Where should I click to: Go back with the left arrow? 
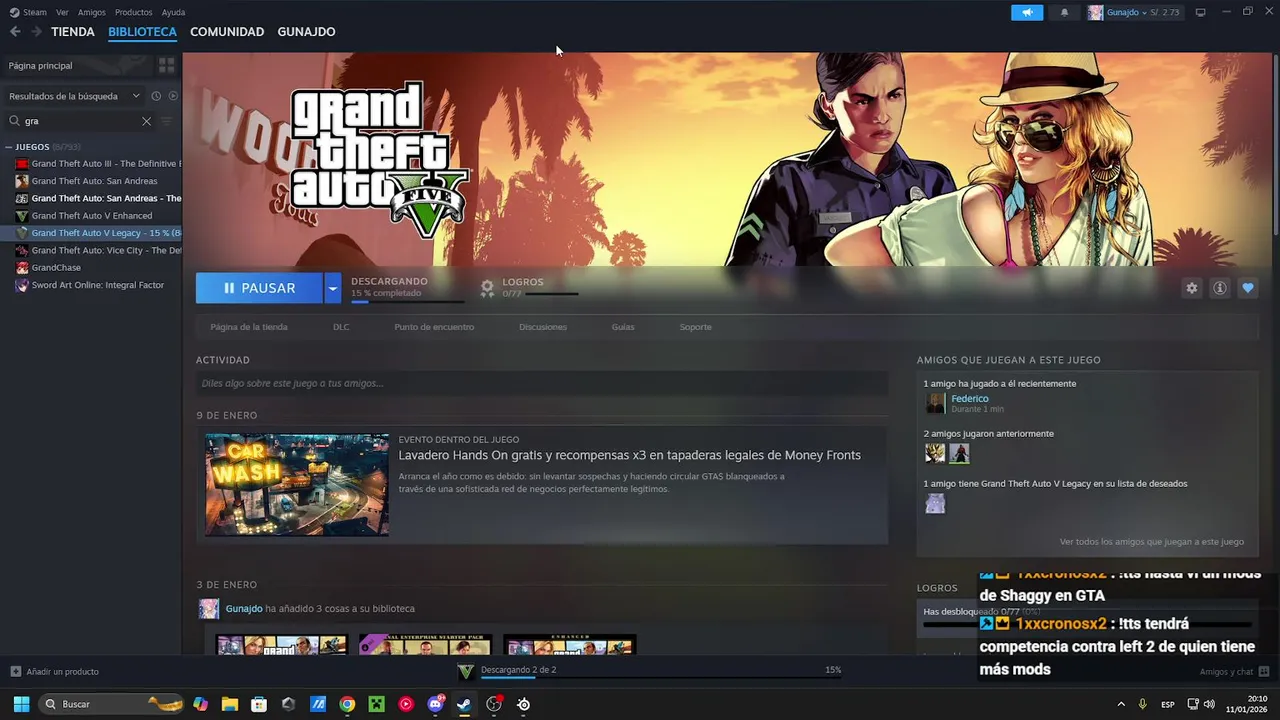15,32
